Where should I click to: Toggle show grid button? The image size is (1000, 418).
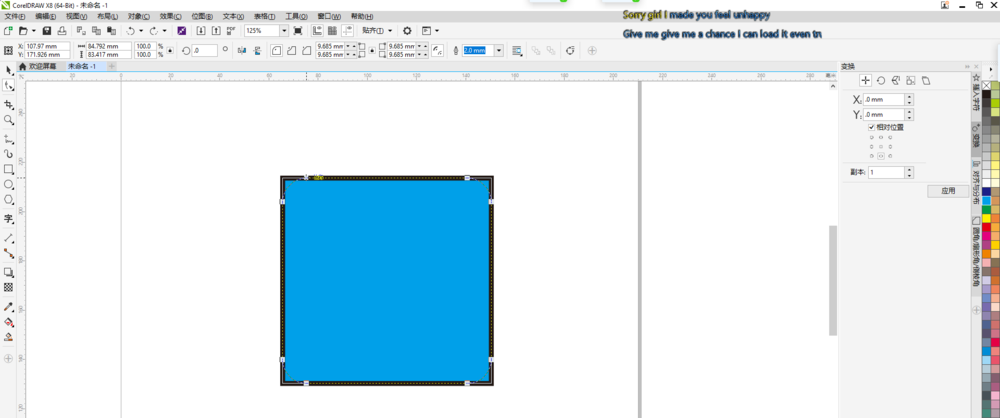(332, 31)
